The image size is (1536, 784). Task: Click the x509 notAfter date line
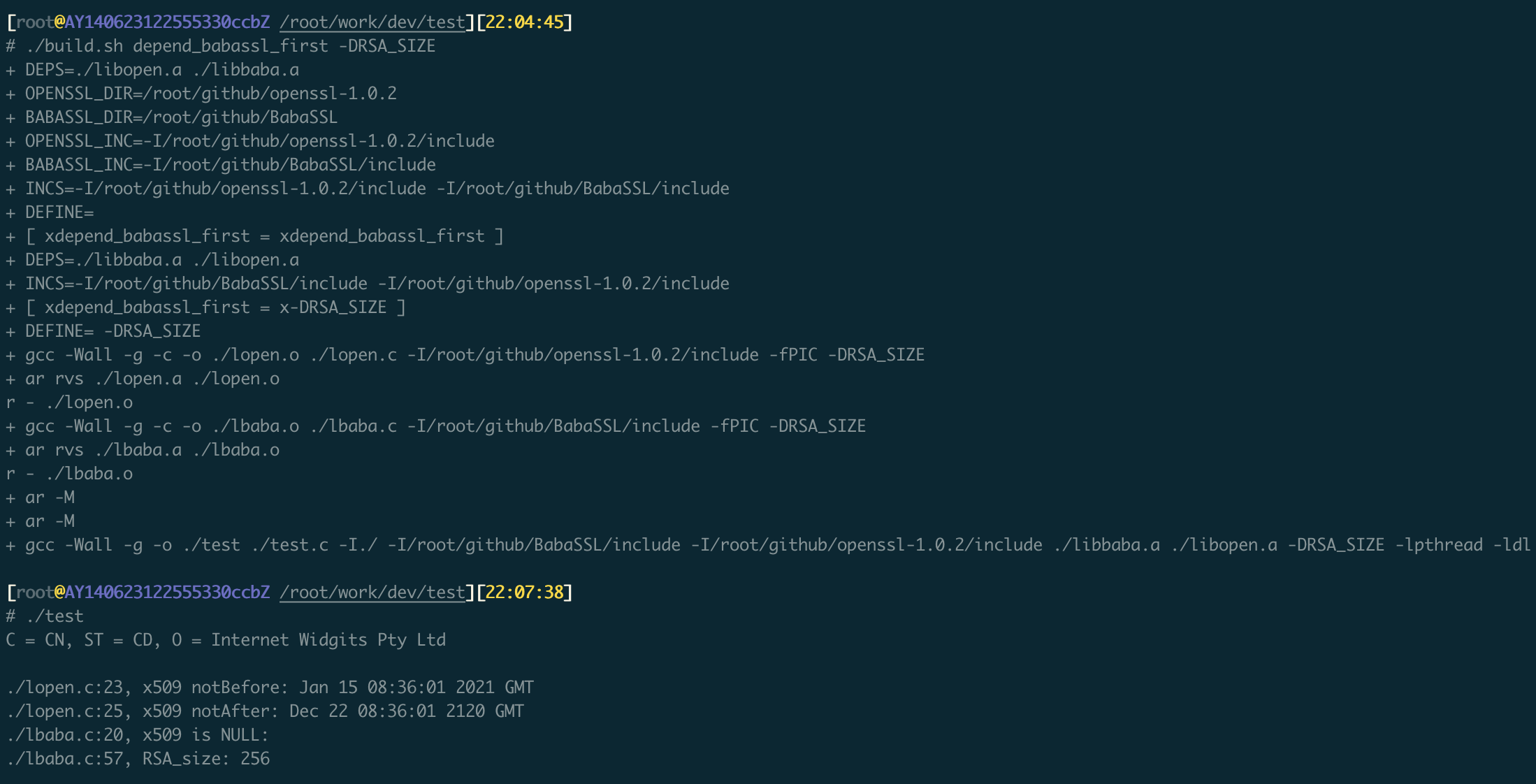point(265,711)
